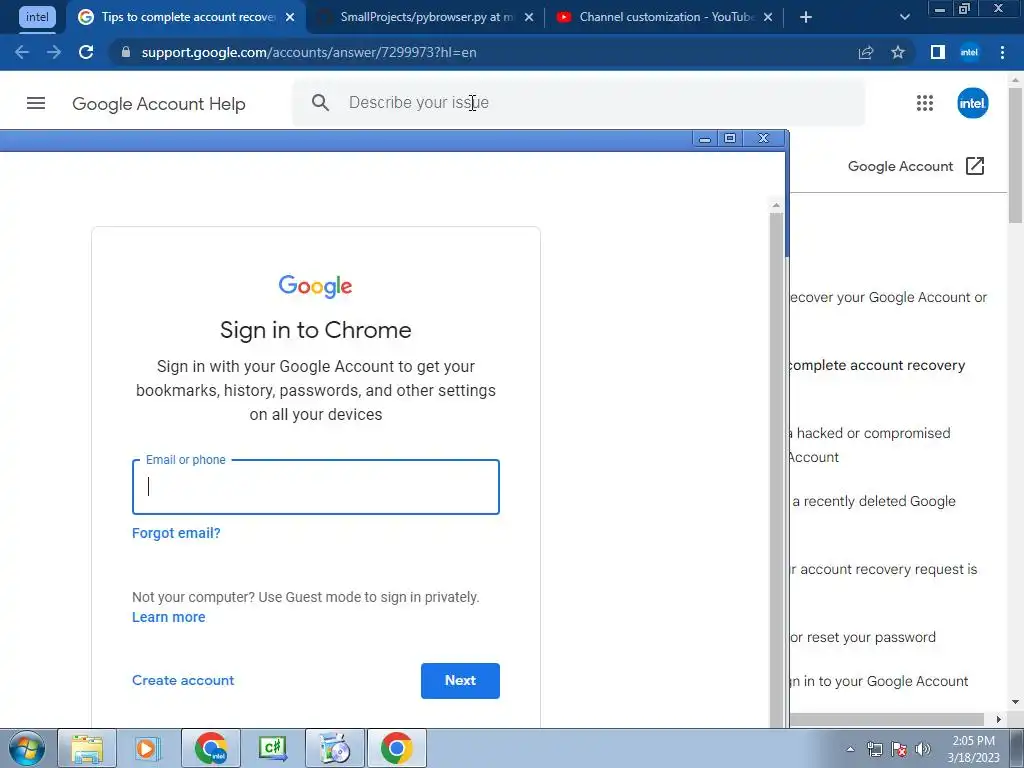This screenshot has width=1024, height=768.
Task: Open a new tab with the plus button
Action: (x=806, y=17)
